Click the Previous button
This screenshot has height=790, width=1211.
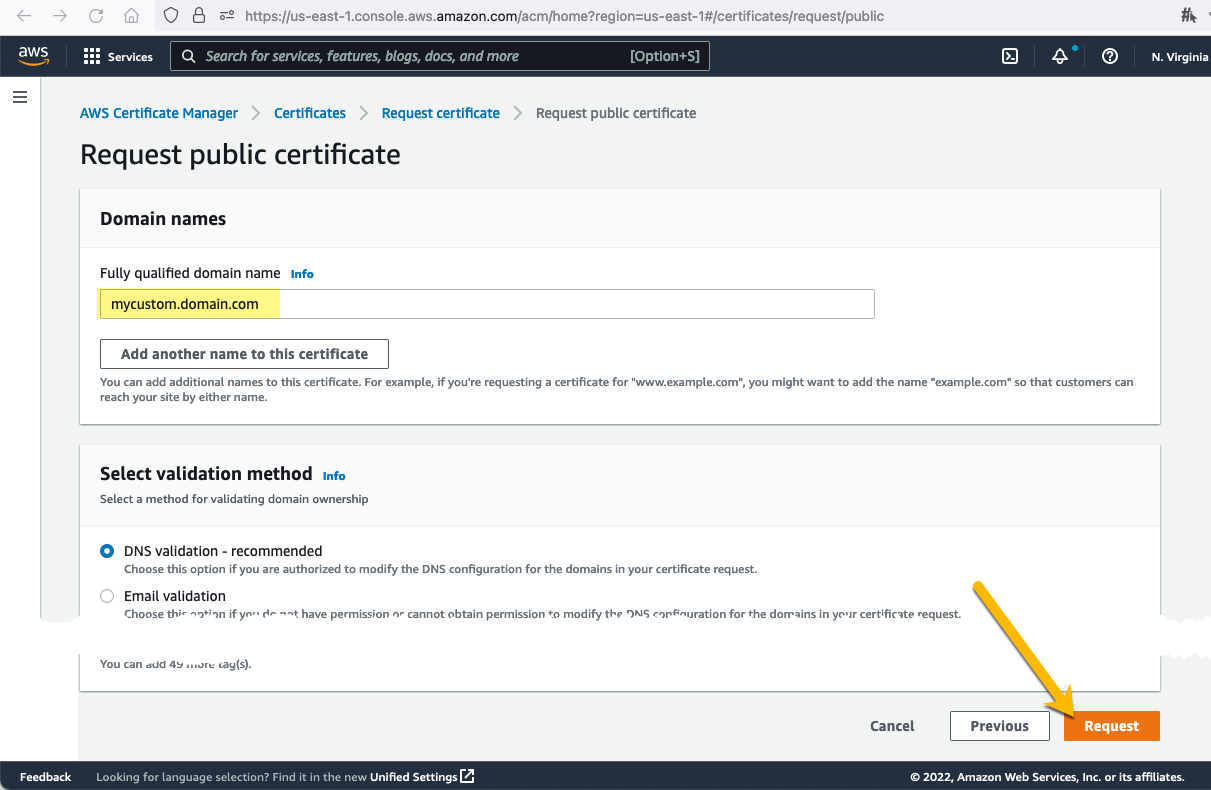[x=999, y=726]
